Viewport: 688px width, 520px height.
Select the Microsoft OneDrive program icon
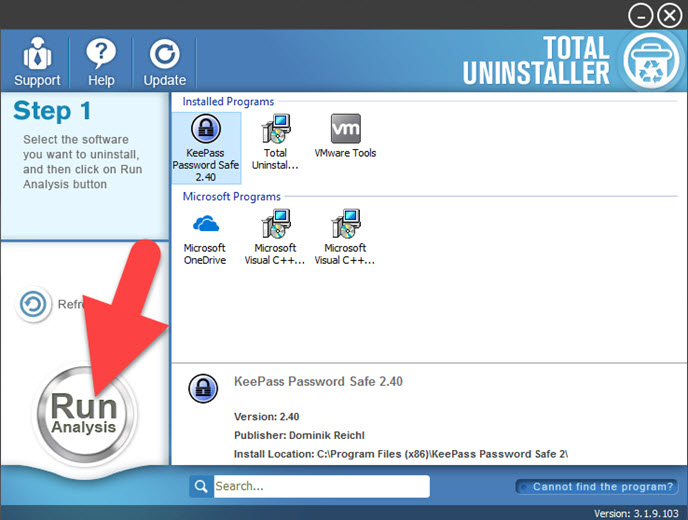(205, 238)
